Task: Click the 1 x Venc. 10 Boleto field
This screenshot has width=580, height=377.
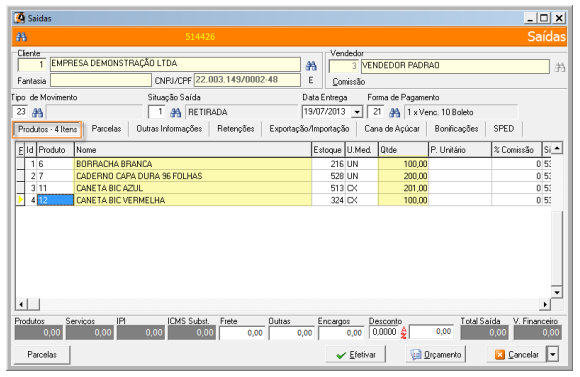Action: [x=461, y=112]
